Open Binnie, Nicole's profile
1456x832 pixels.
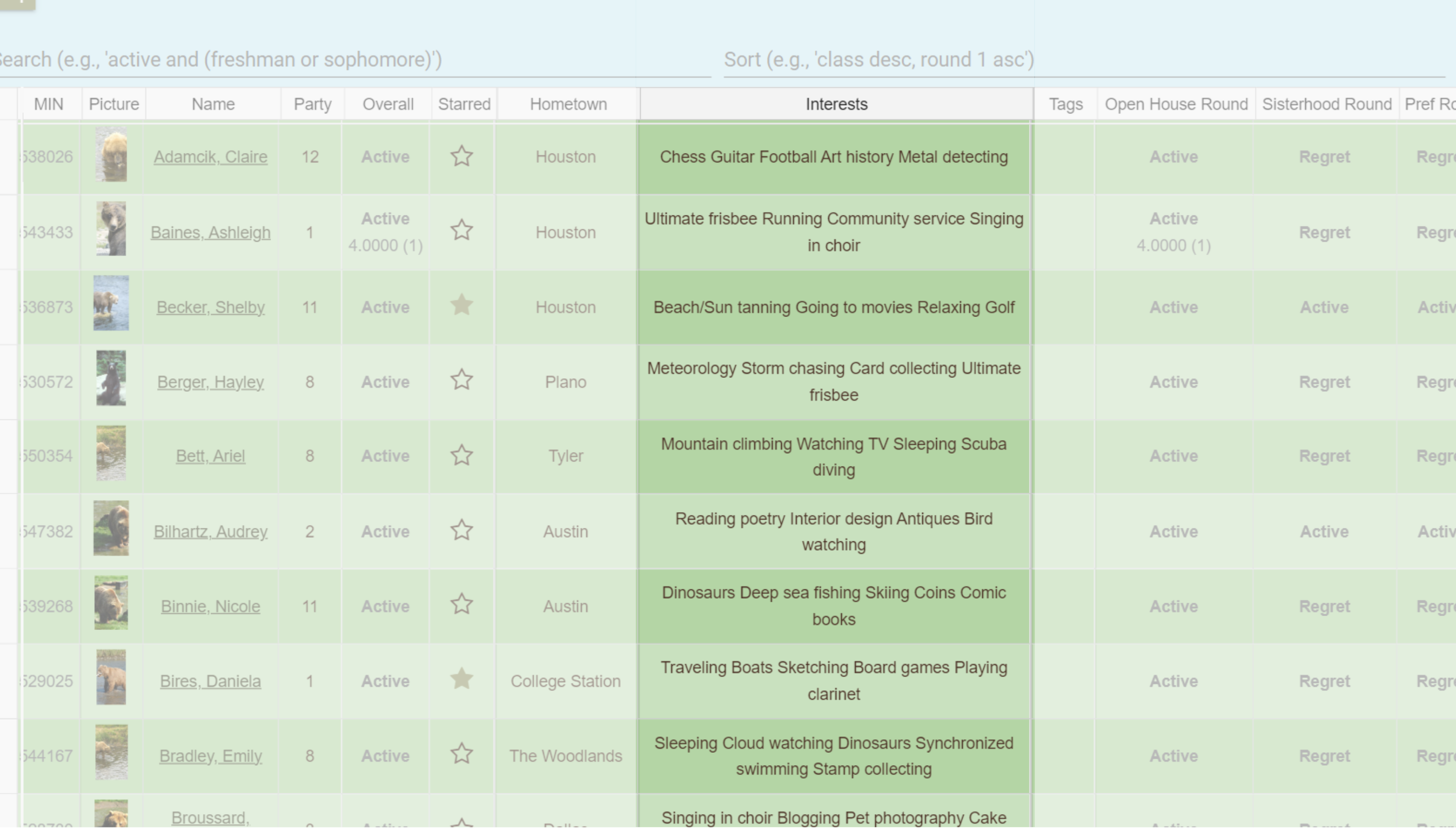(x=210, y=606)
